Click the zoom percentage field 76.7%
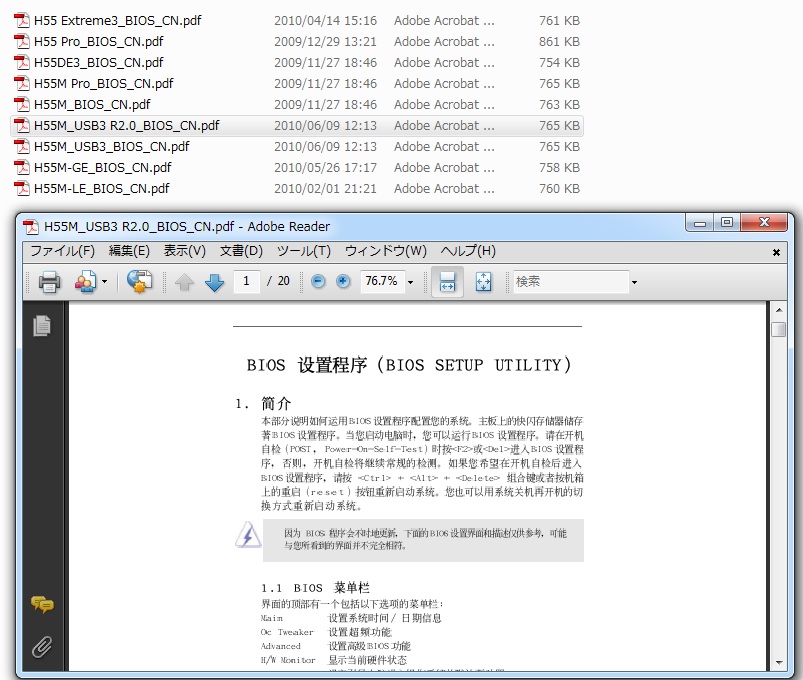The height and width of the screenshot is (680, 803). pyautogui.click(x=383, y=281)
